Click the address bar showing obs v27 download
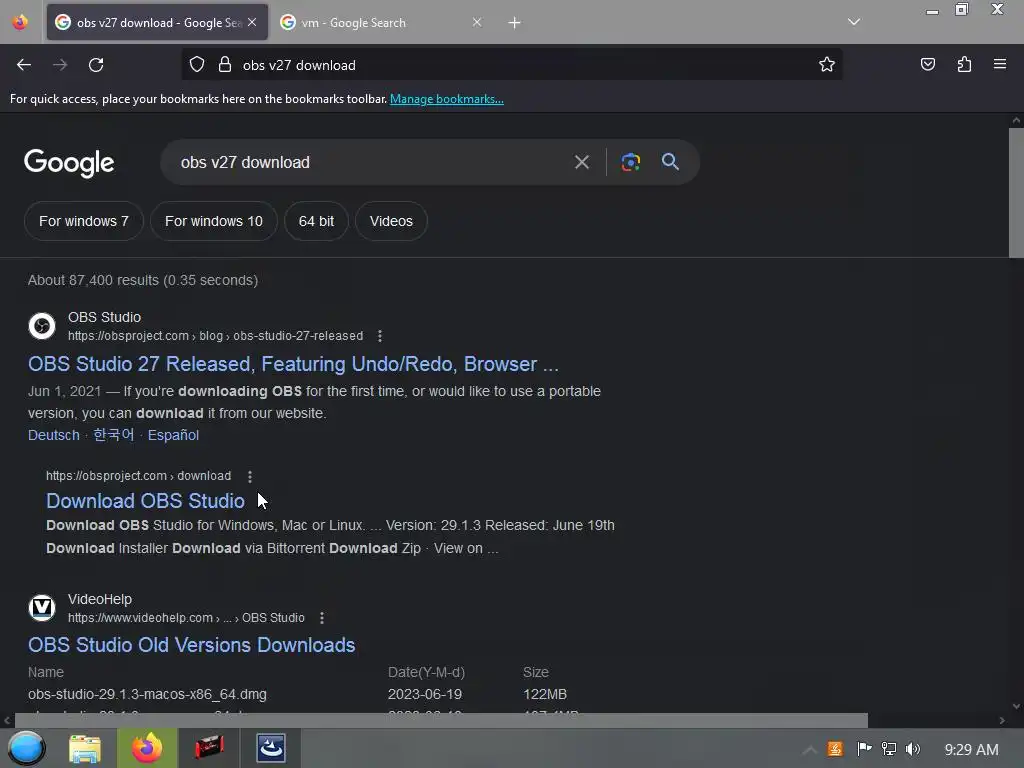The height and width of the screenshot is (768, 1024). click(511, 65)
